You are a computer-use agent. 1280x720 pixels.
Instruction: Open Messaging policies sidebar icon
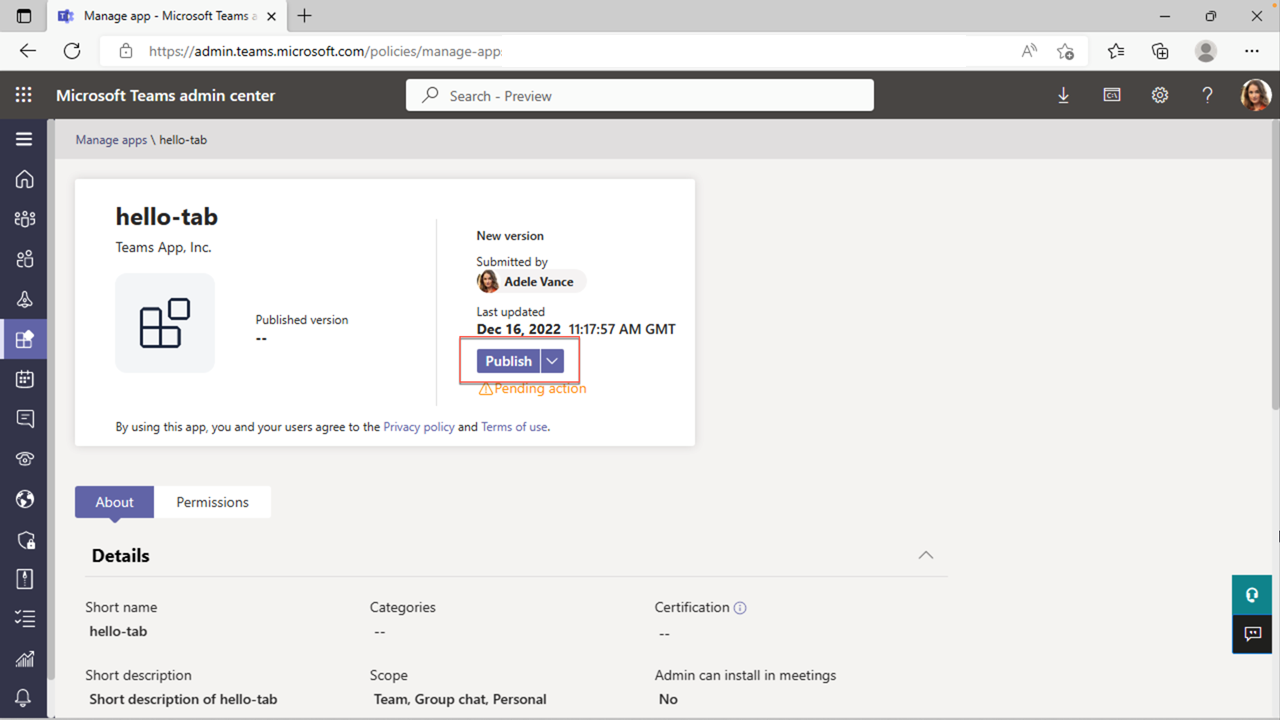click(x=24, y=419)
